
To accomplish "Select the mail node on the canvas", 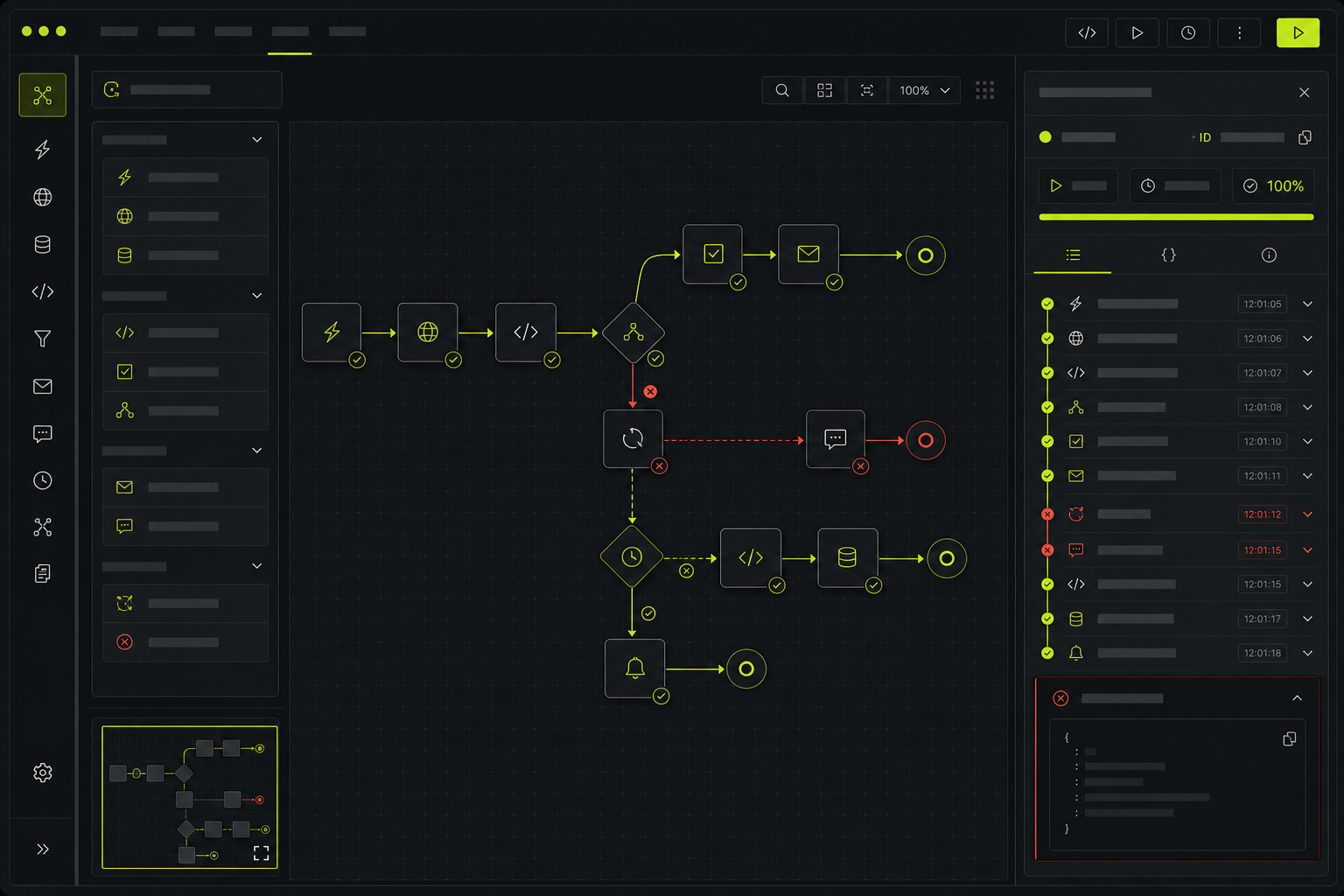I will (x=808, y=255).
